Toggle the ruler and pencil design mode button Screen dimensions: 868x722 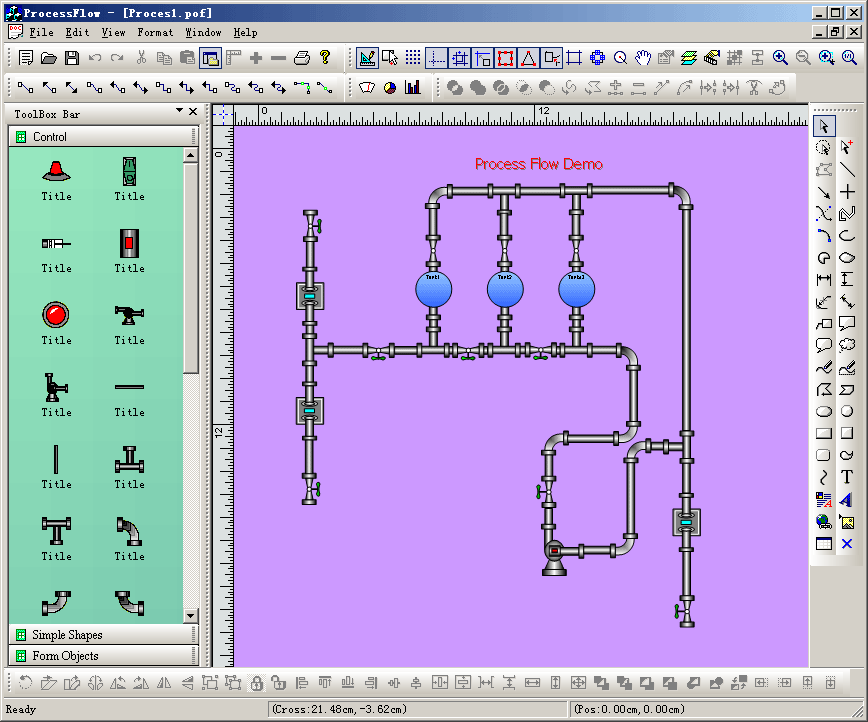pos(368,58)
